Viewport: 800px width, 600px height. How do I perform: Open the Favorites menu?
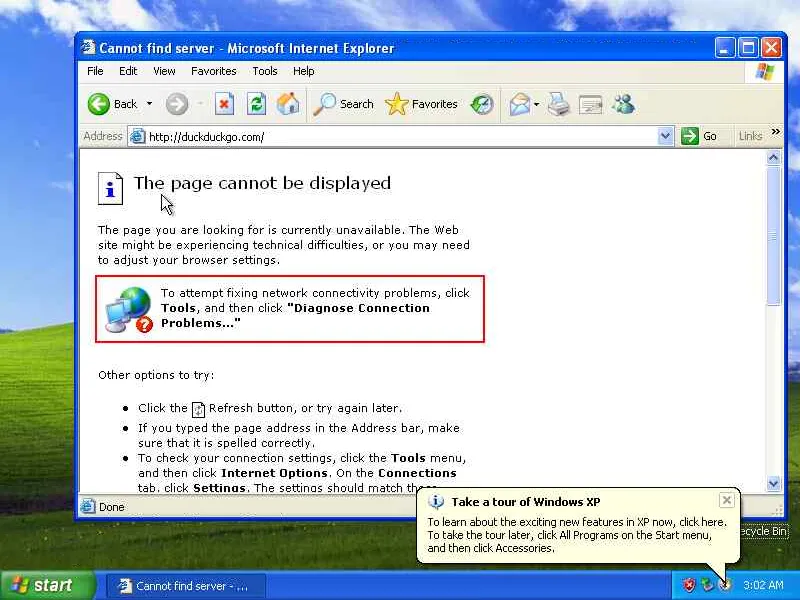pyautogui.click(x=213, y=71)
